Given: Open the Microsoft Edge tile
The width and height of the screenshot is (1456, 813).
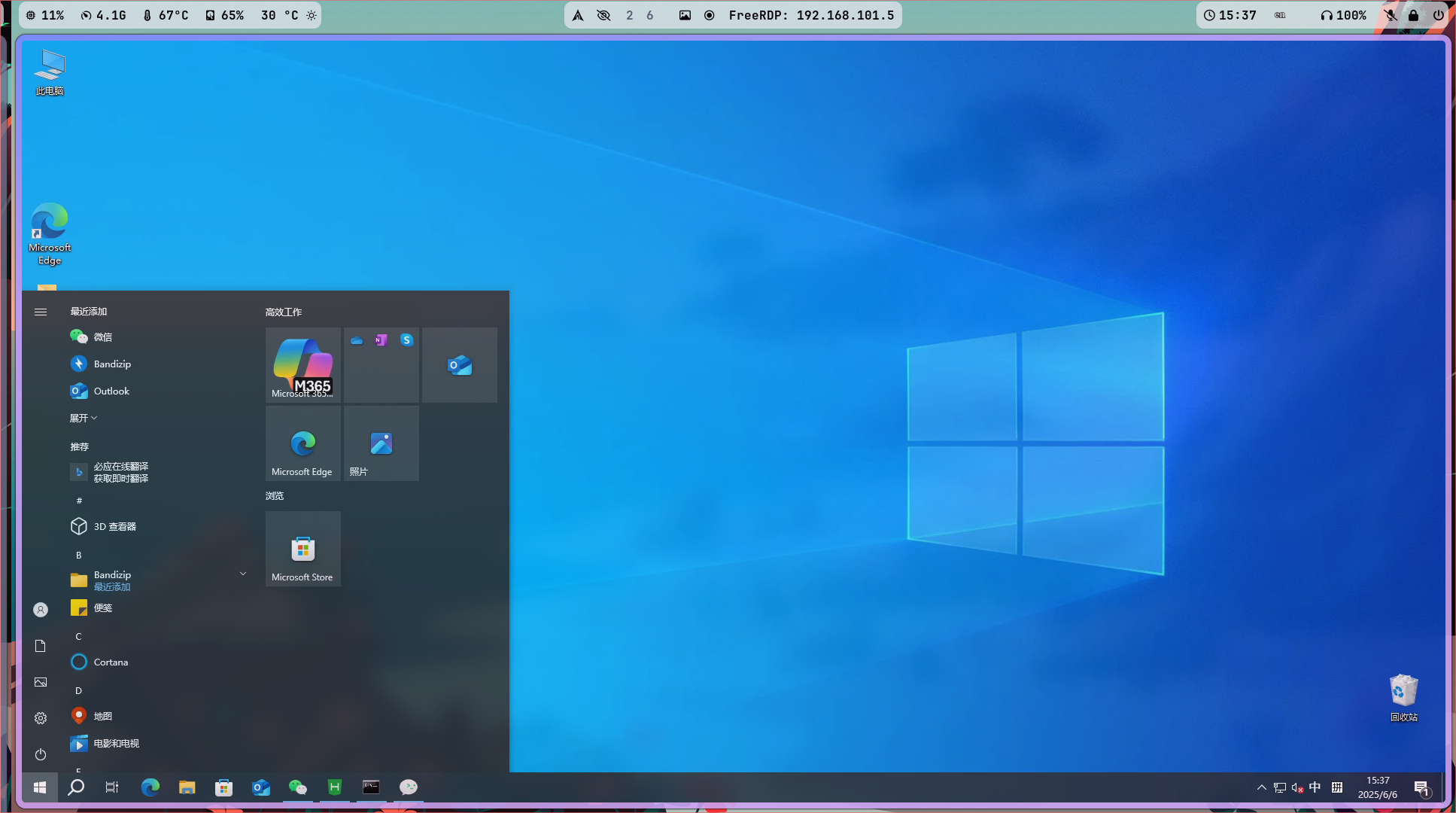Looking at the screenshot, I should tap(303, 443).
